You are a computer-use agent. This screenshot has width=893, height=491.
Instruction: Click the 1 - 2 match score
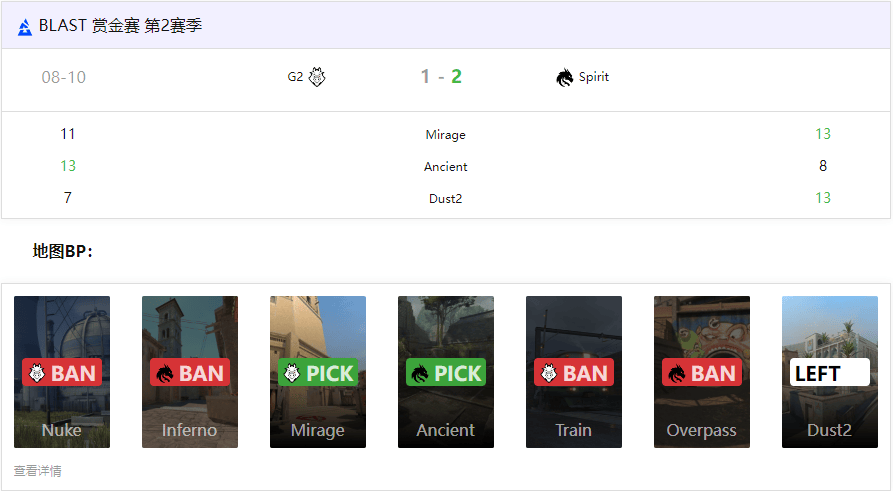(x=441, y=76)
